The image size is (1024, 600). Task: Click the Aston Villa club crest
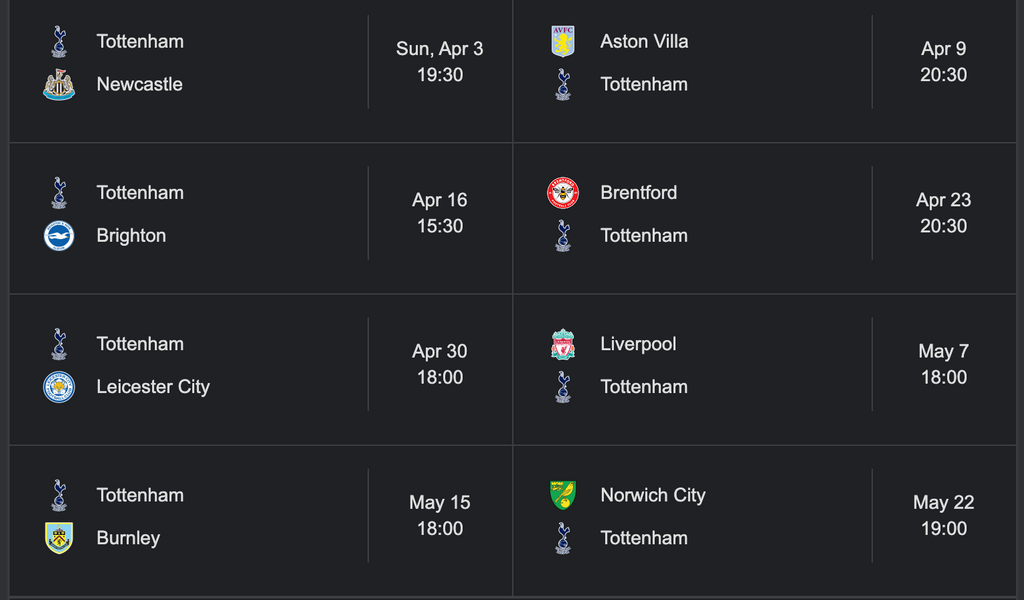(563, 42)
